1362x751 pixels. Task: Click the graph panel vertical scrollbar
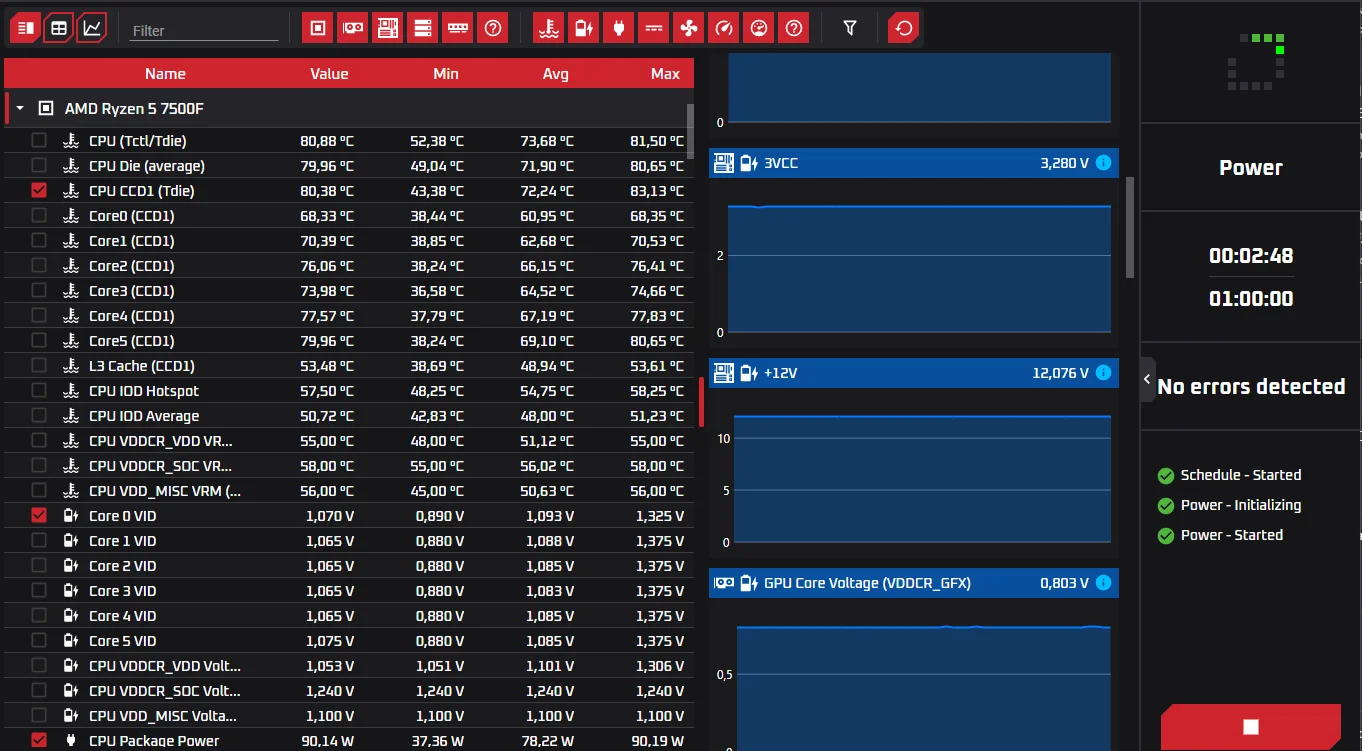coord(1131,228)
